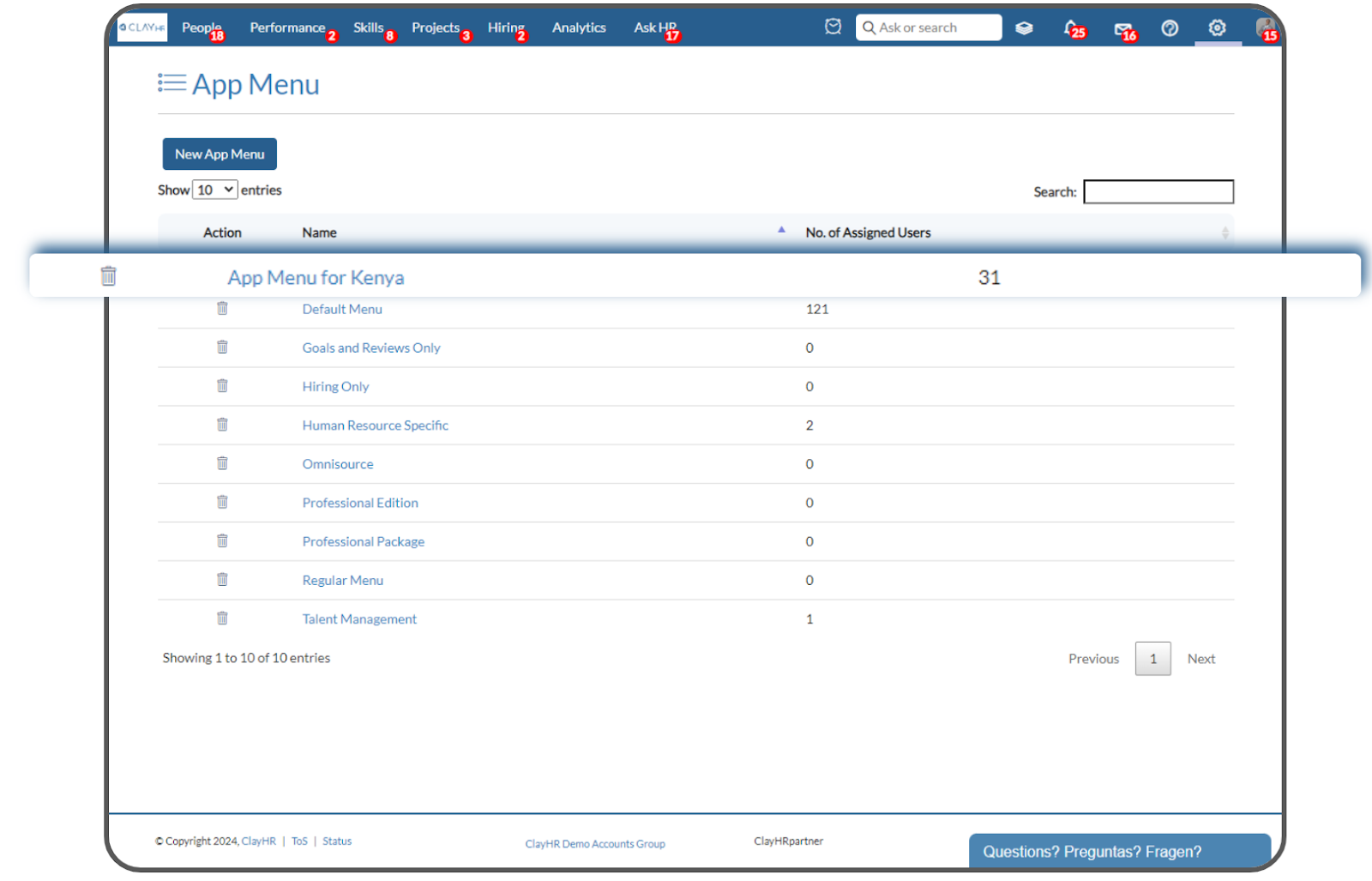This screenshot has width=1372, height=881.
Task: Delete the Default Menu entry
Action: click(x=222, y=308)
